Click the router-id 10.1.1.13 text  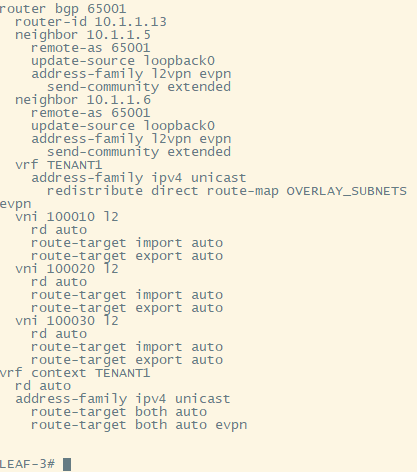coord(91,22)
